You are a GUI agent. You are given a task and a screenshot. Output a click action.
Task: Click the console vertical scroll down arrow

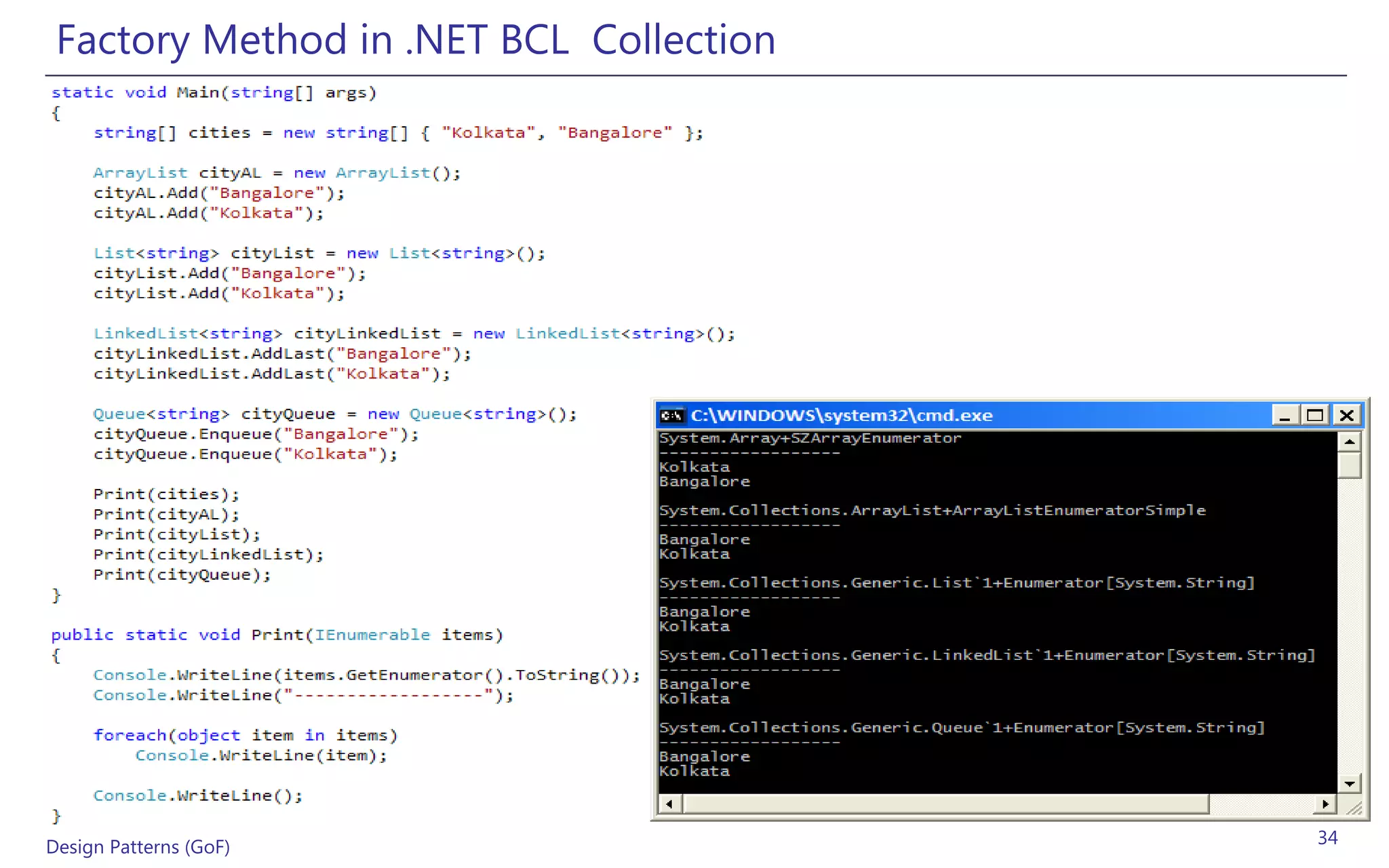click(1350, 784)
